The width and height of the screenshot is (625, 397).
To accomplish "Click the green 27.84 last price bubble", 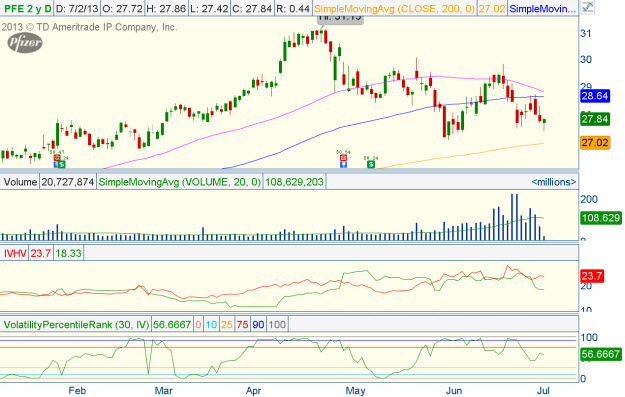I will tap(595, 119).
